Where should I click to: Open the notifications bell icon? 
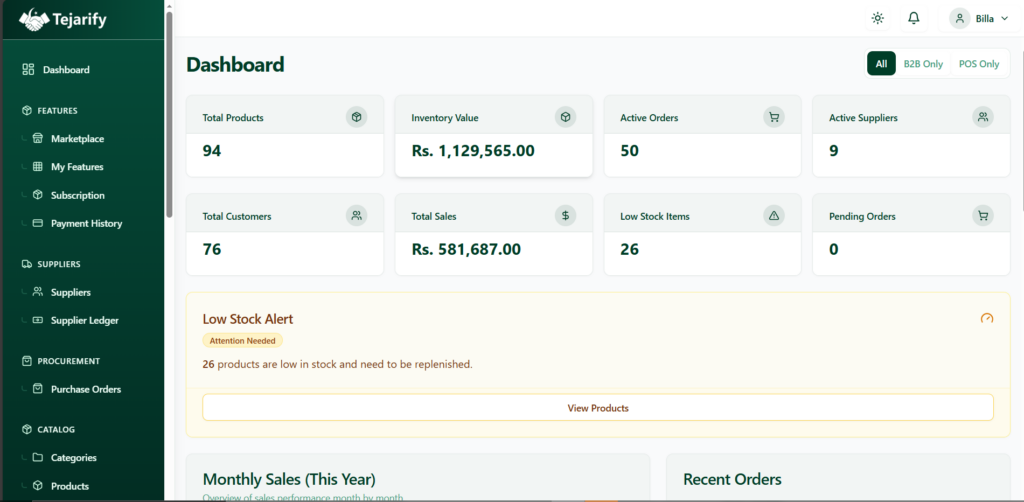point(913,18)
